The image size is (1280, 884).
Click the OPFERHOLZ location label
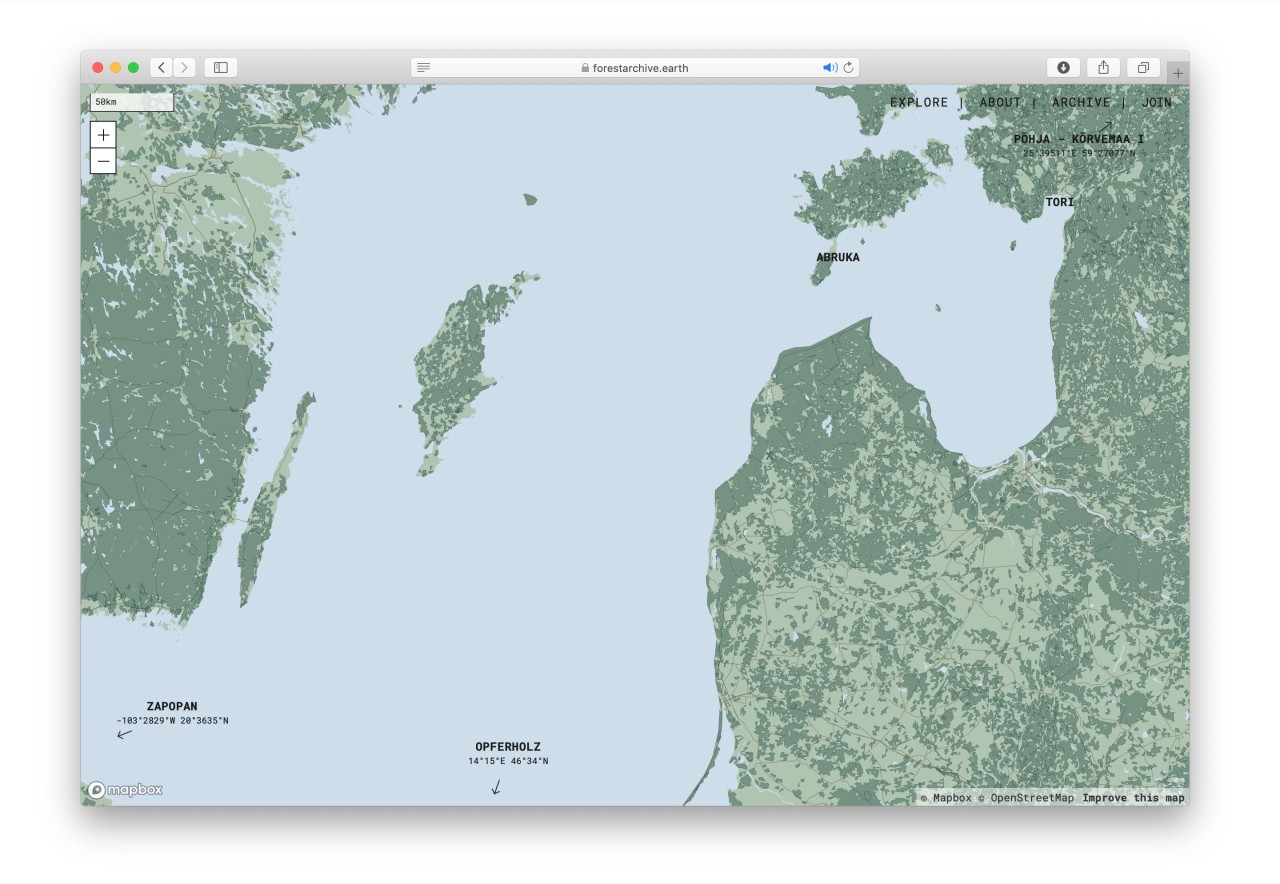tap(508, 747)
